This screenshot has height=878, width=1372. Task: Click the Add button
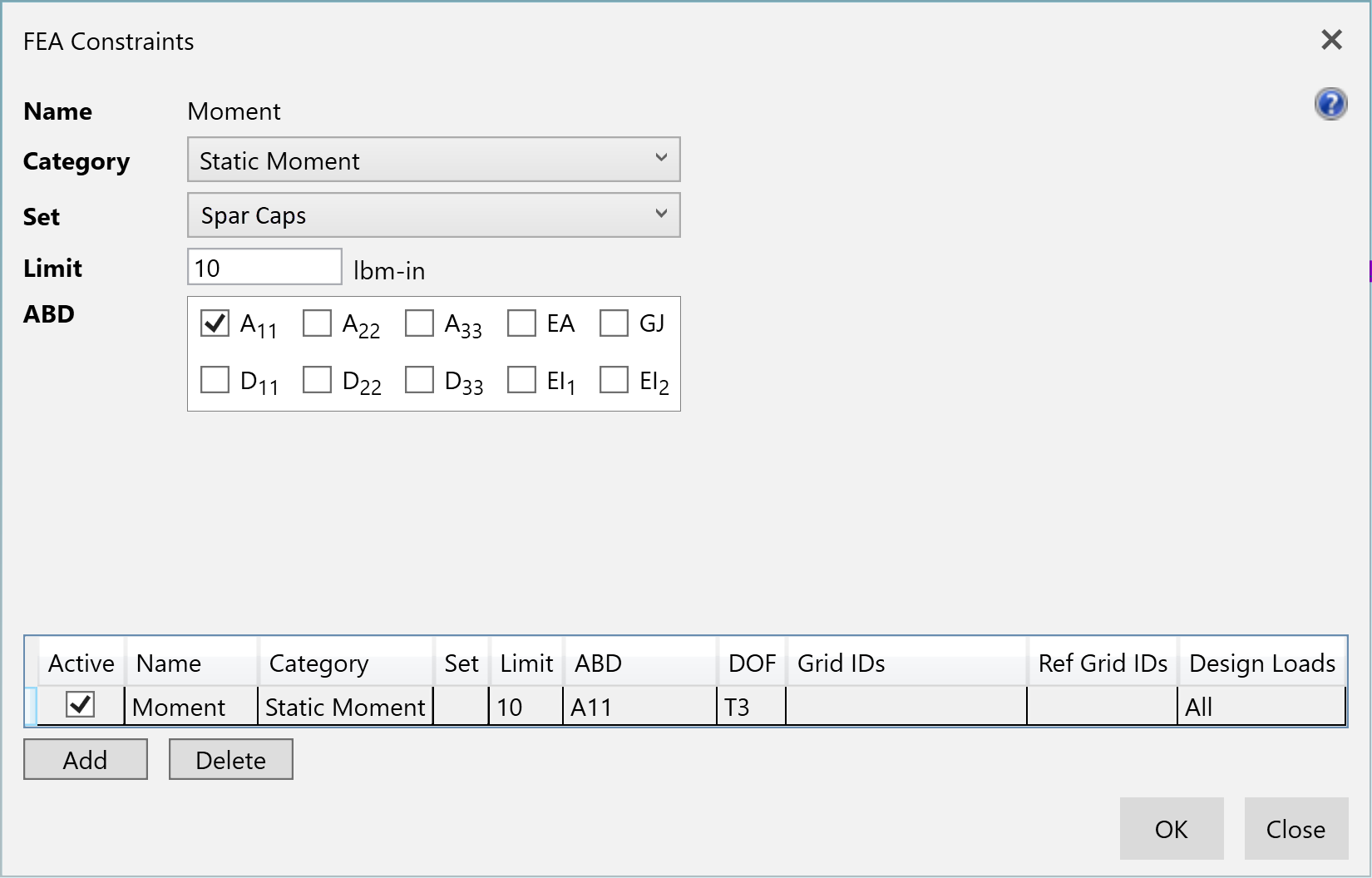click(x=86, y=759)
